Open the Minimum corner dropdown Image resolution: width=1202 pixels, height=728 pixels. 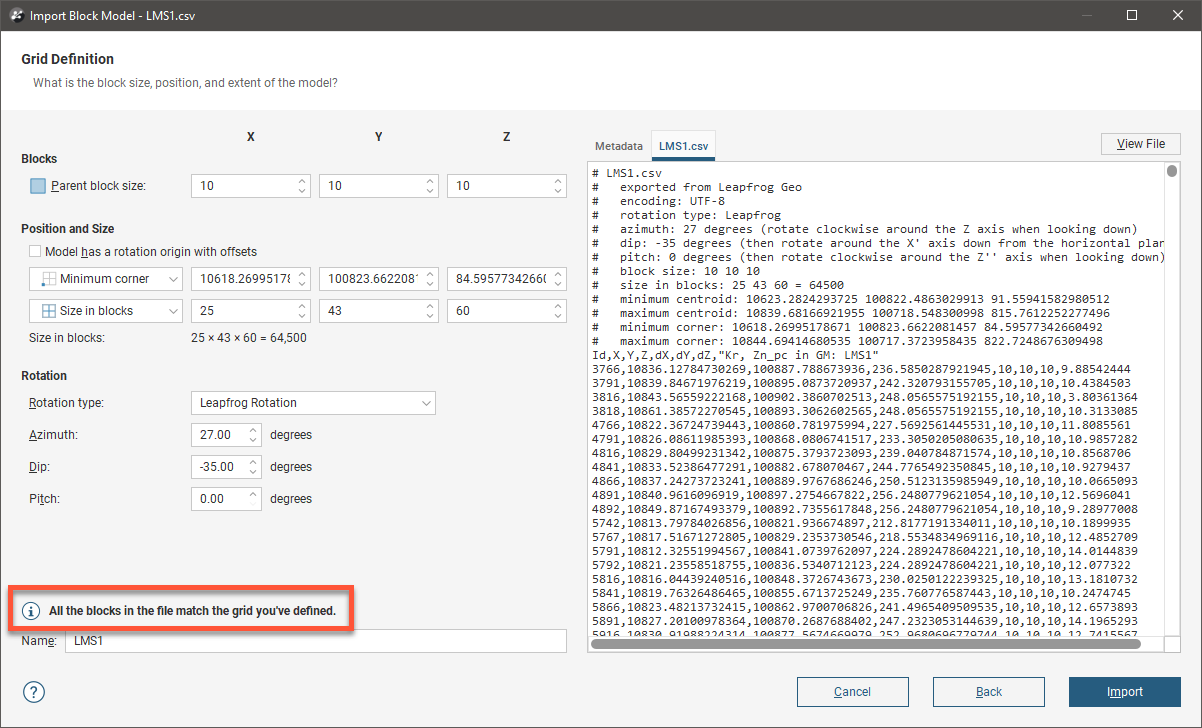tap(173, 279)
